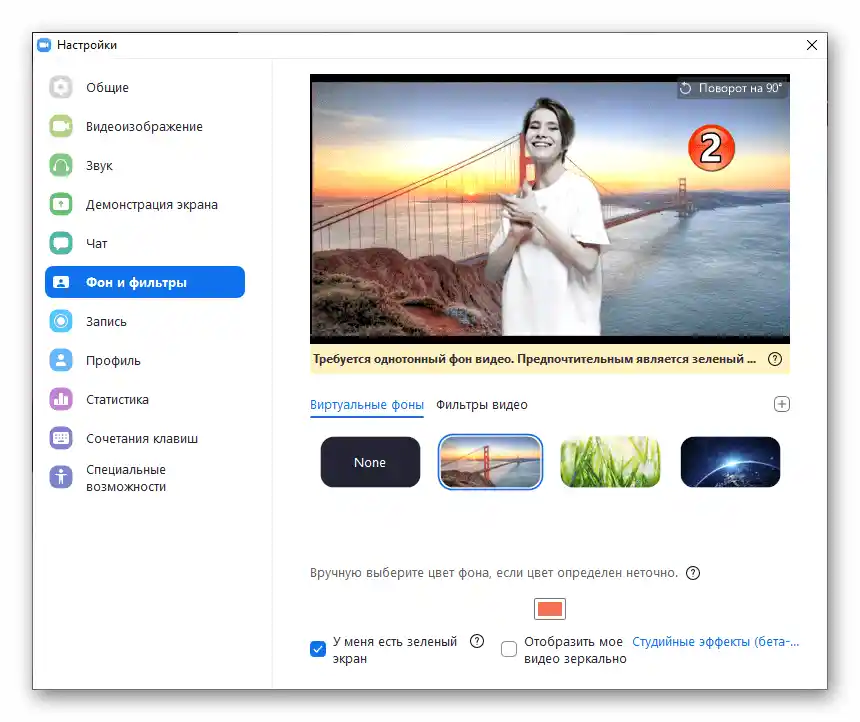Image resolution: width=860 pixels, height=722 pixels.
Task: Select Специальные возможности label in sidebar
Action: click(126, 478)
